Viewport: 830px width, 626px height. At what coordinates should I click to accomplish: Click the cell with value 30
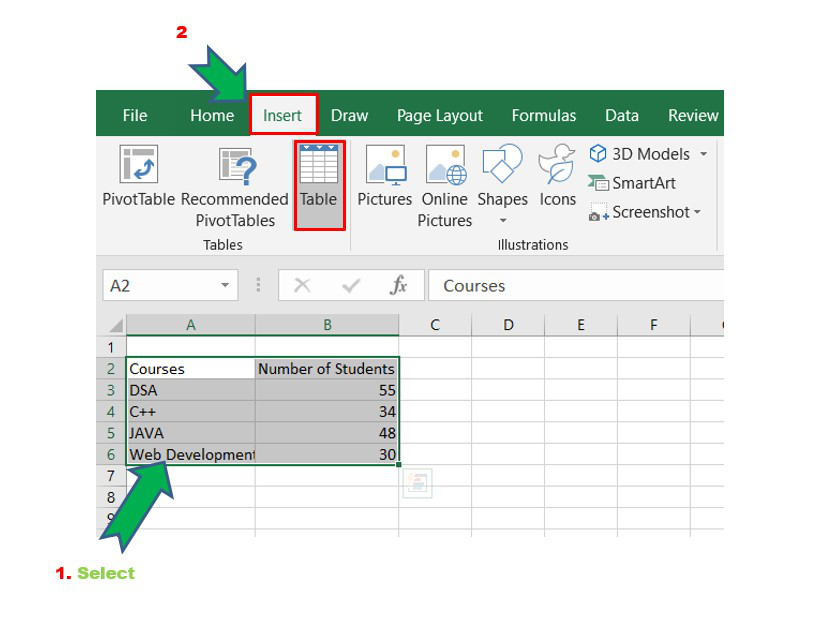pos(327,454)
